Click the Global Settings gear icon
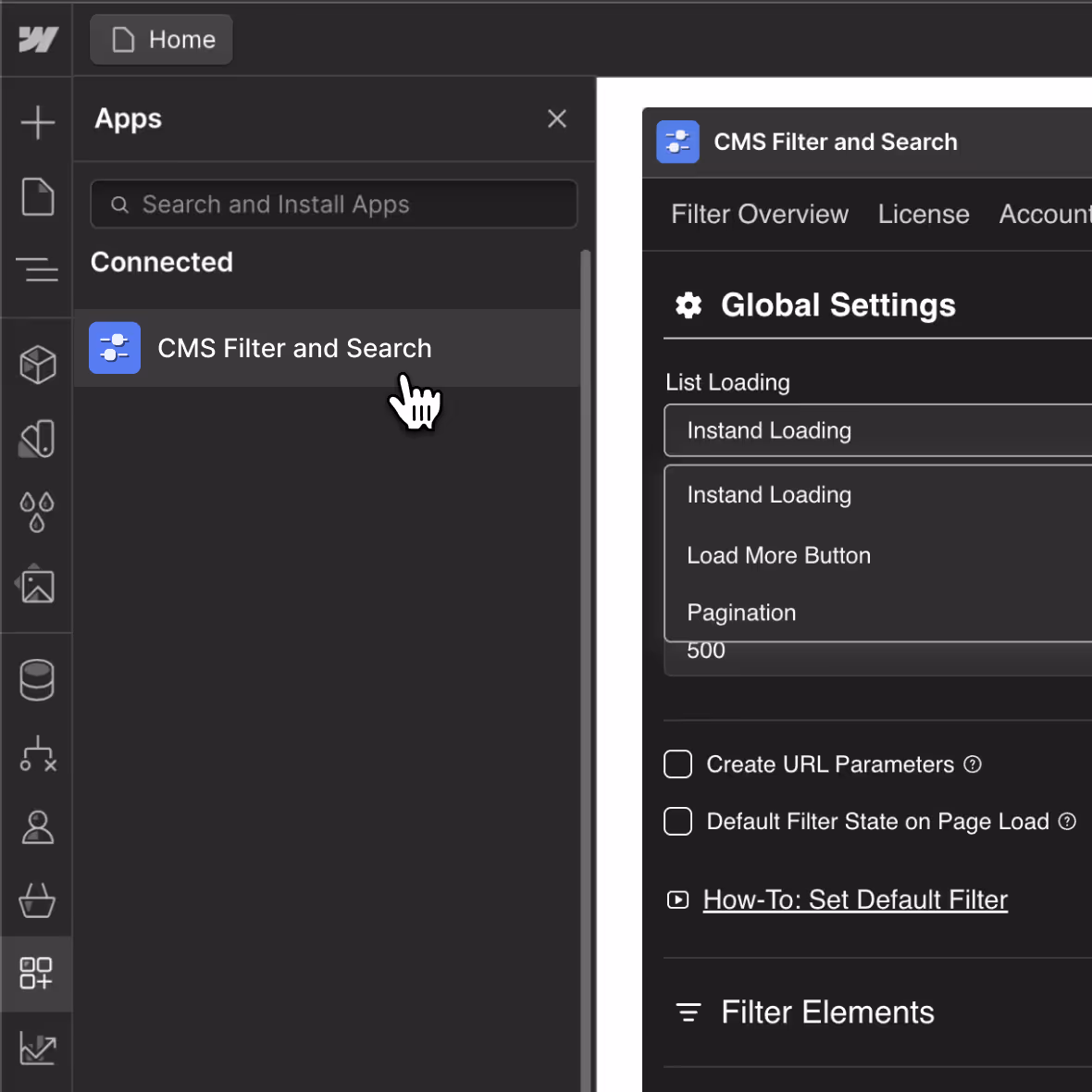This screenshot has height=1092, width=1092. click(689, 305)
